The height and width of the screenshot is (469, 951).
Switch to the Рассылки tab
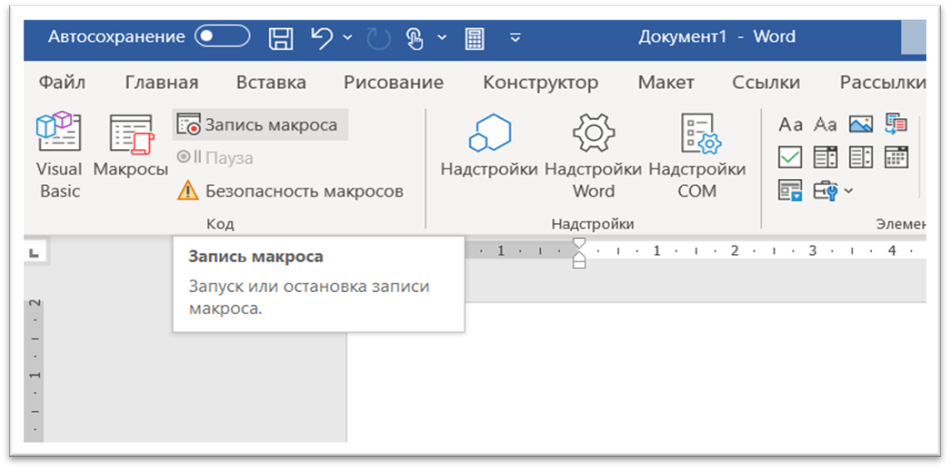point(882,83)
